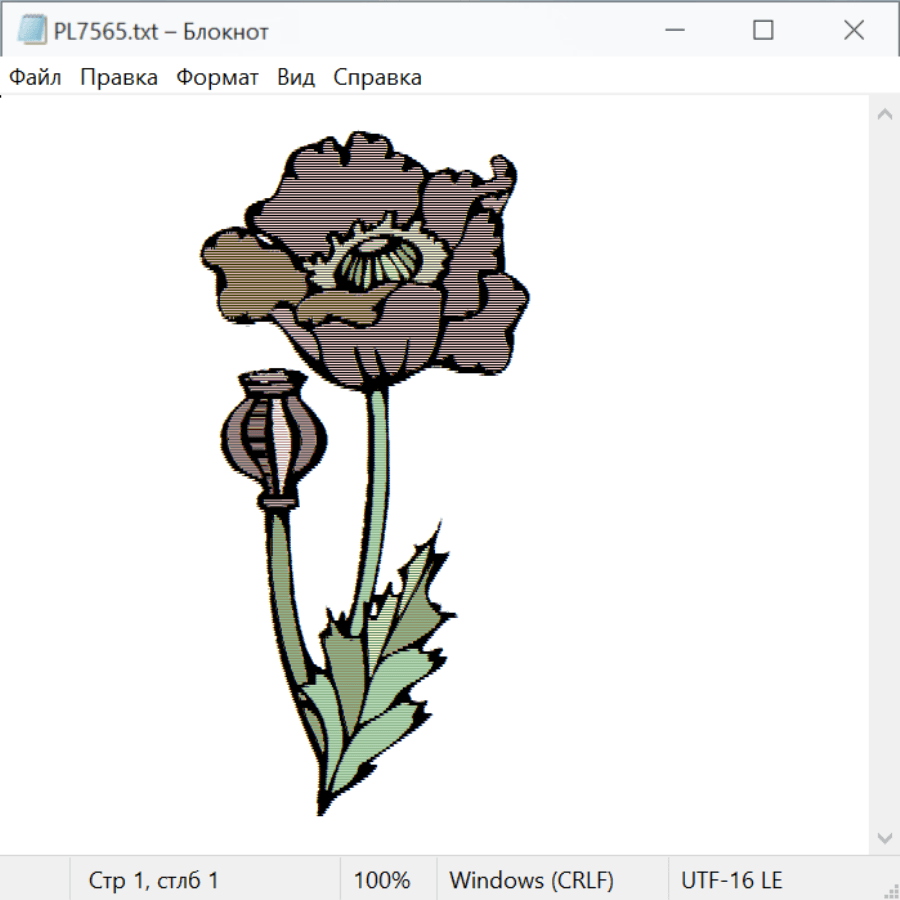Open the Формат menu
This screenshot has height=900, width=900.
[x=217, y=77]
